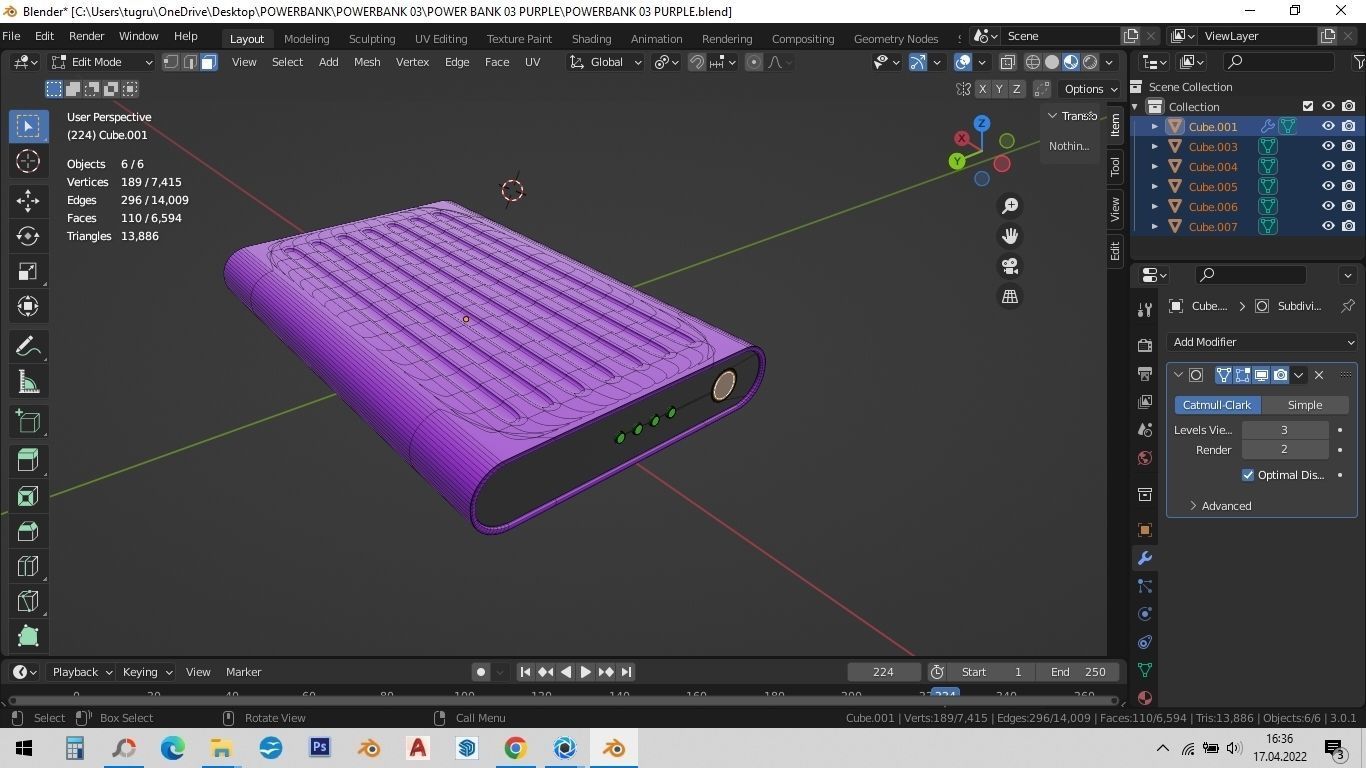The image size is (1366, 768).
Task: Switch to the Sculpting workspace tab
Action: tap(371, 39)
